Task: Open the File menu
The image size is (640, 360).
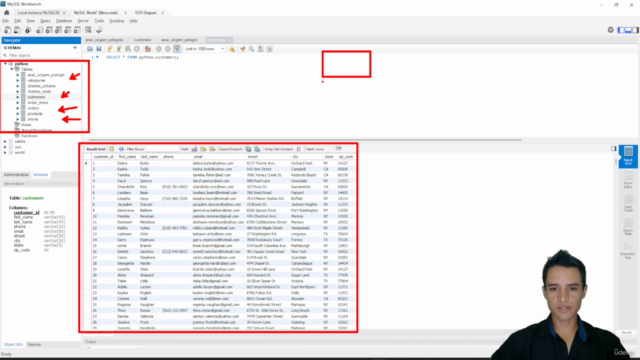Action: click(6, 21)
